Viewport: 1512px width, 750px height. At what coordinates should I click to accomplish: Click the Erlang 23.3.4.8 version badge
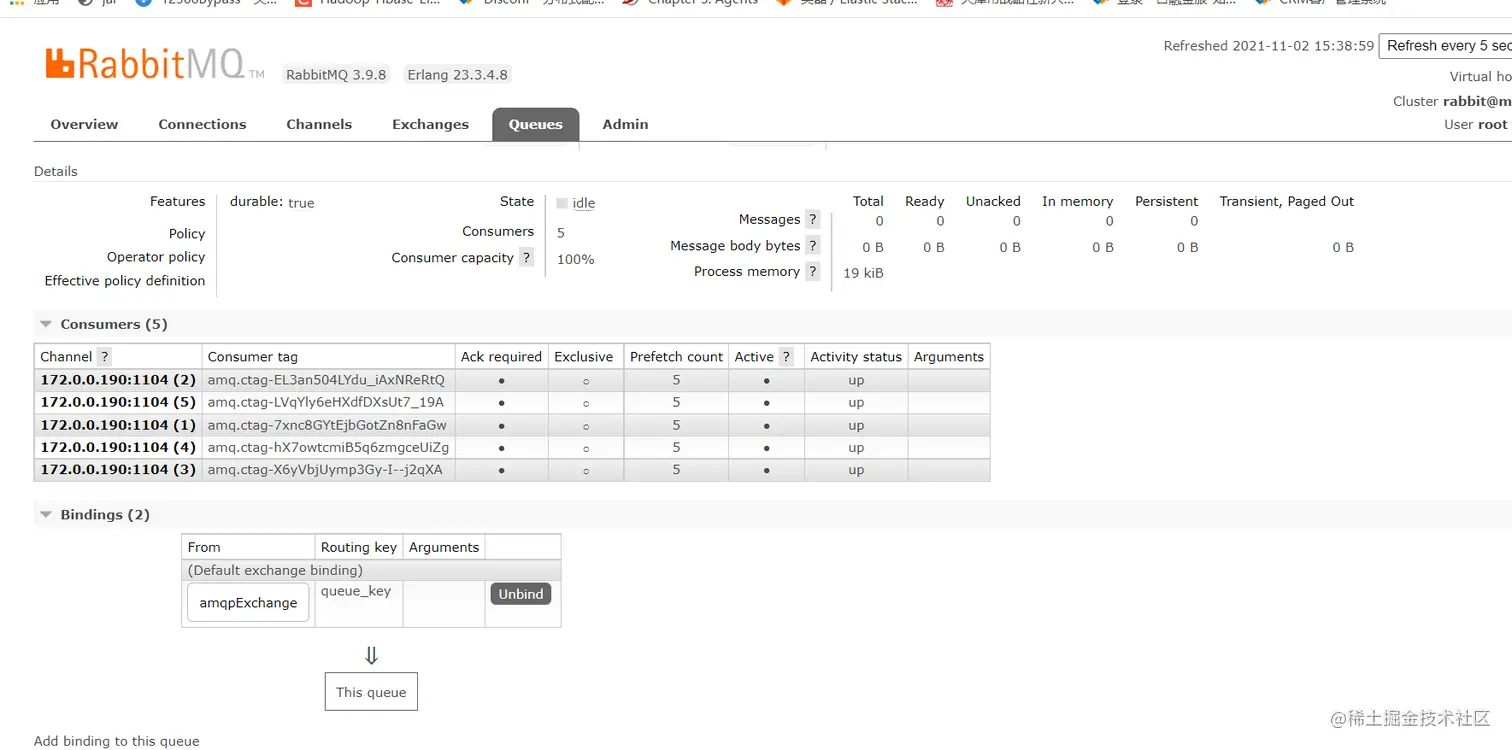tap(458, 75)
